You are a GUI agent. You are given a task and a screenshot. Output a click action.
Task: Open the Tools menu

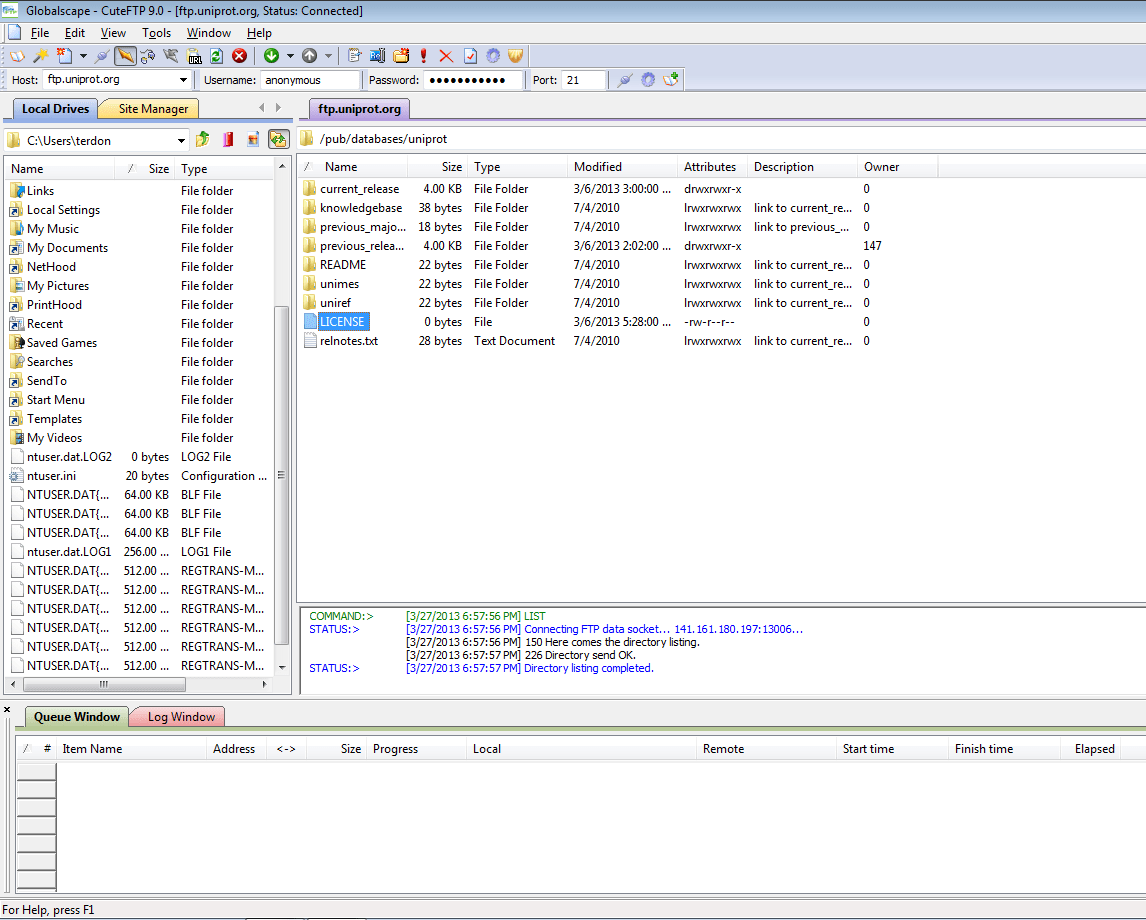(x=156, y=33)
